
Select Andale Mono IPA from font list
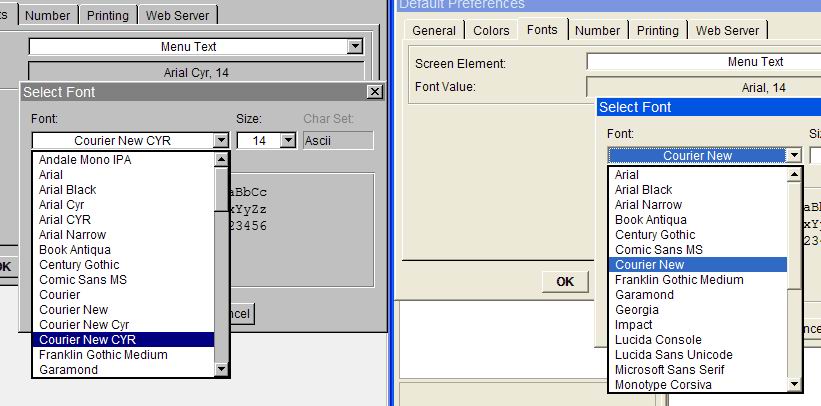click(x=85, y=160)
